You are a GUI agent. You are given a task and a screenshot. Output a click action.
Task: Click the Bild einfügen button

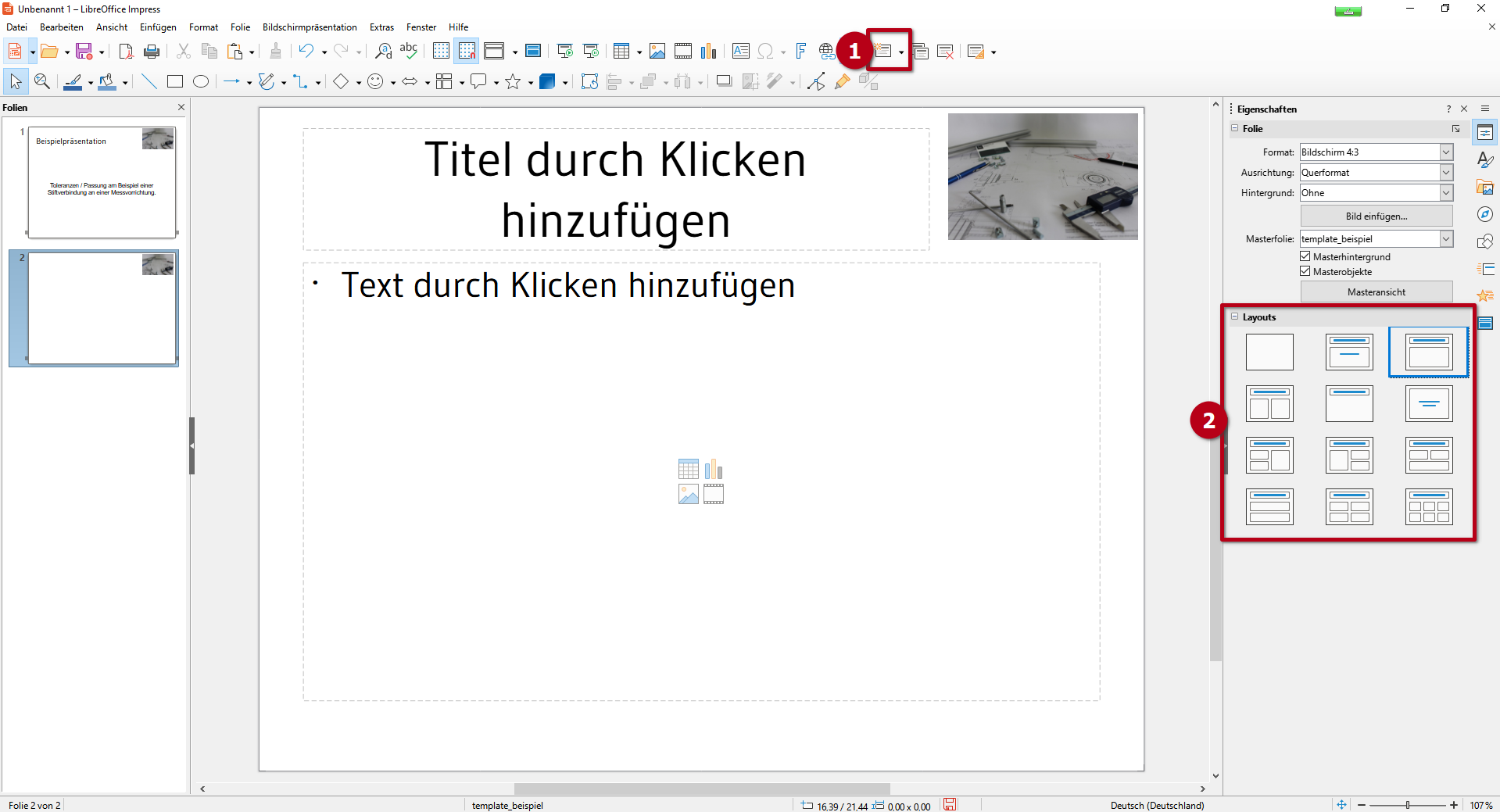point(1376,216)
